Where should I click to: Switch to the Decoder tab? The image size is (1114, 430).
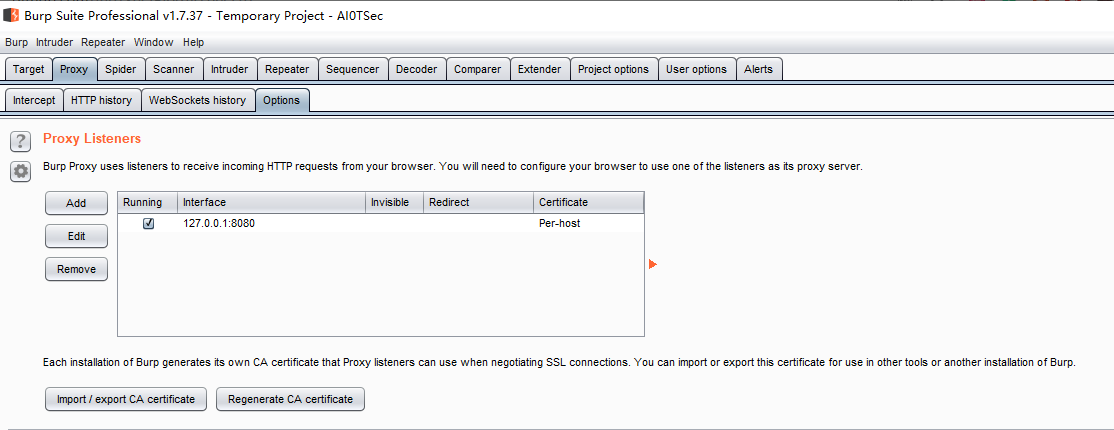[x=417, y=69]
